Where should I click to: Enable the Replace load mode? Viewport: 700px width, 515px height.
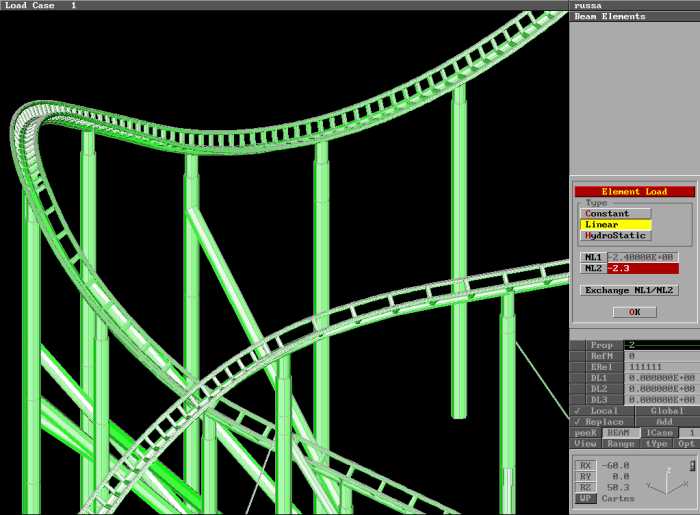pos(603,422)
